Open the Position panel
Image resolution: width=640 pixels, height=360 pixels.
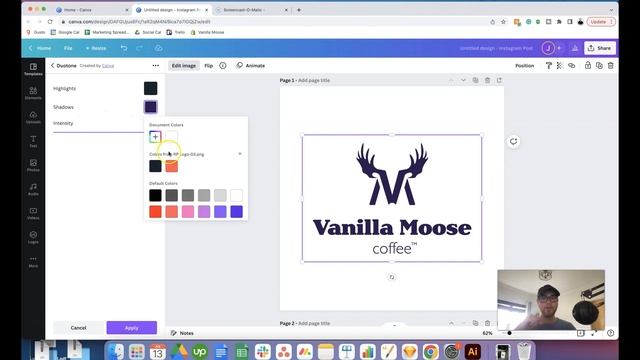pyautogui.click(x=524, y=65)
